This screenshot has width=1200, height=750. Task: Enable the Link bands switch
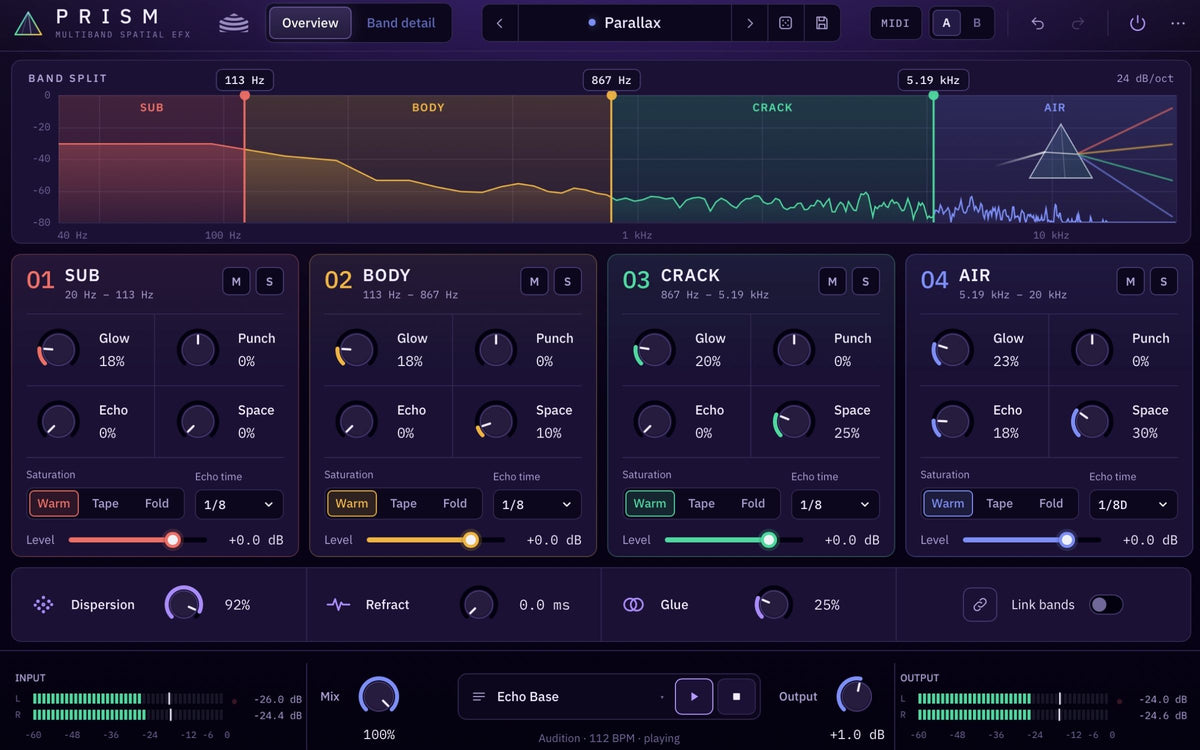click(x=1106, y=604)
